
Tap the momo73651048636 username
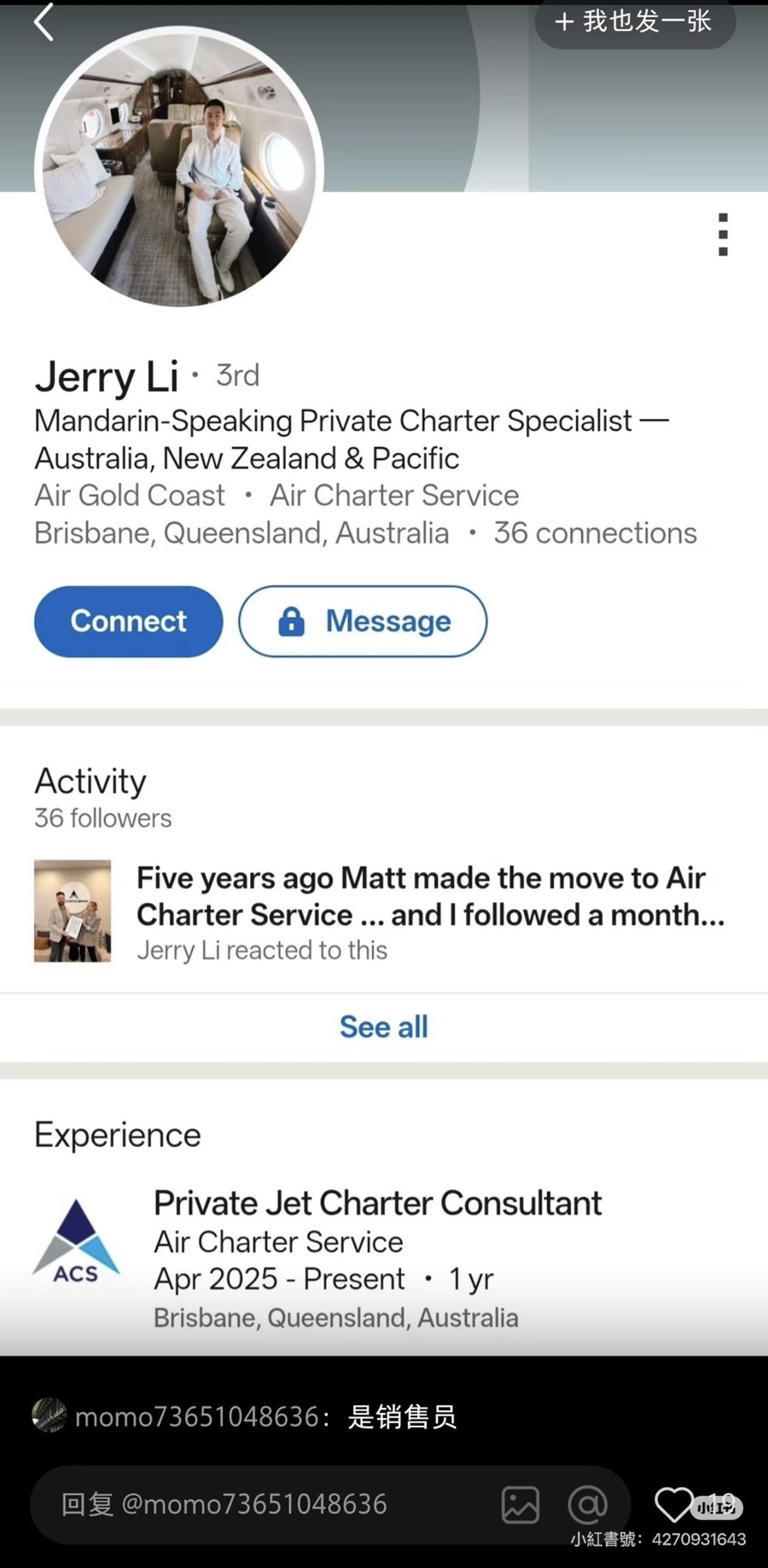[197, 1417]
